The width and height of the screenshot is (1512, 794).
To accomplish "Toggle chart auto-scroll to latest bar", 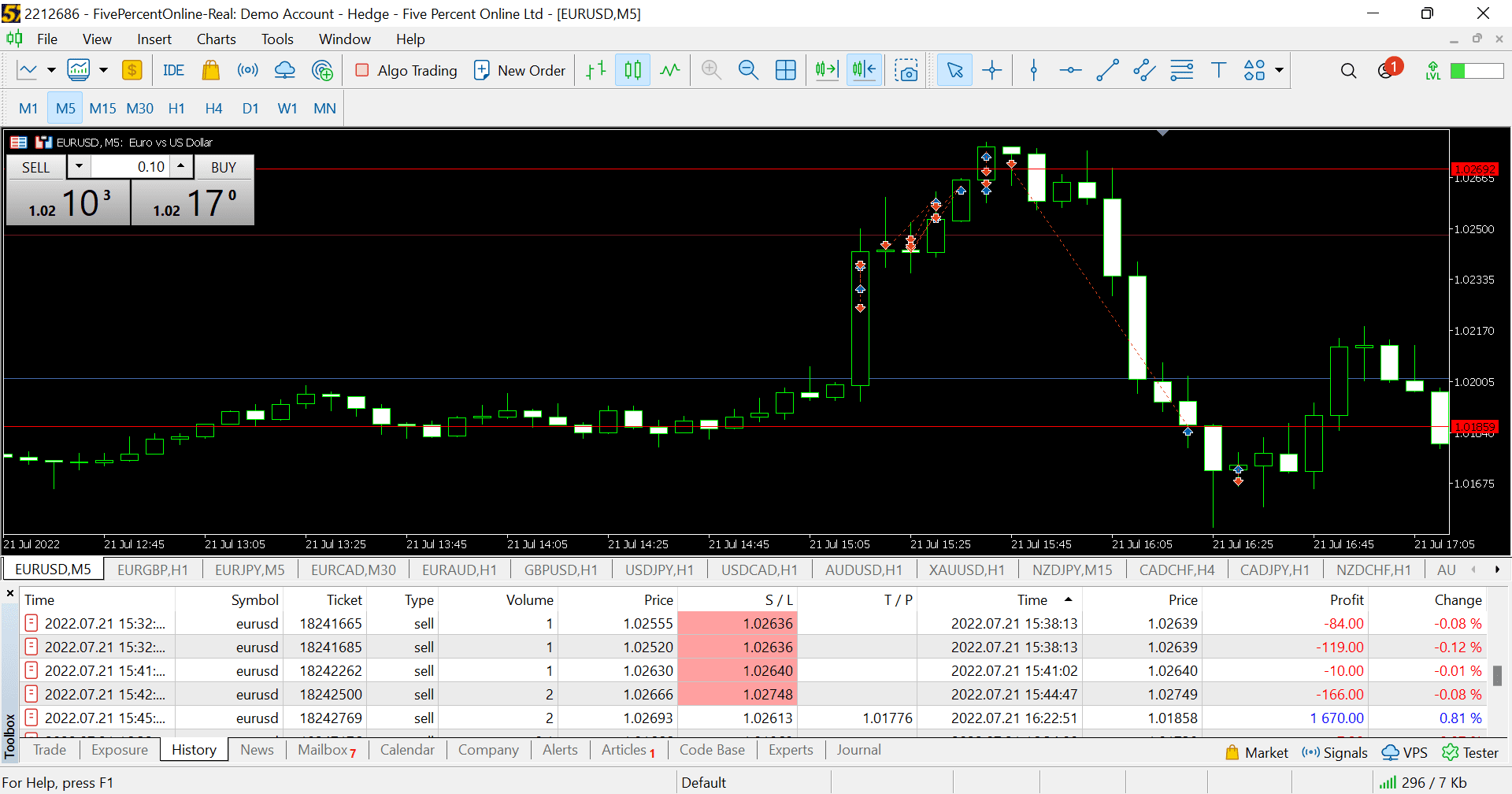I will pyautogui.click(x=827, y=70).
